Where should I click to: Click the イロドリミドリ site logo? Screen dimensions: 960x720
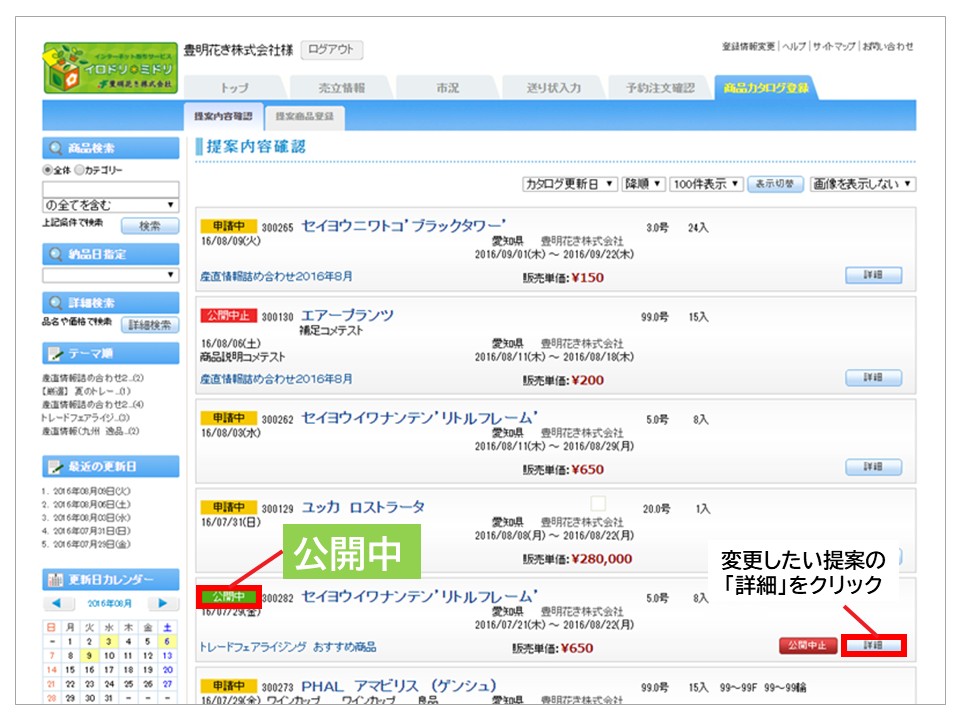pos(110,68)
